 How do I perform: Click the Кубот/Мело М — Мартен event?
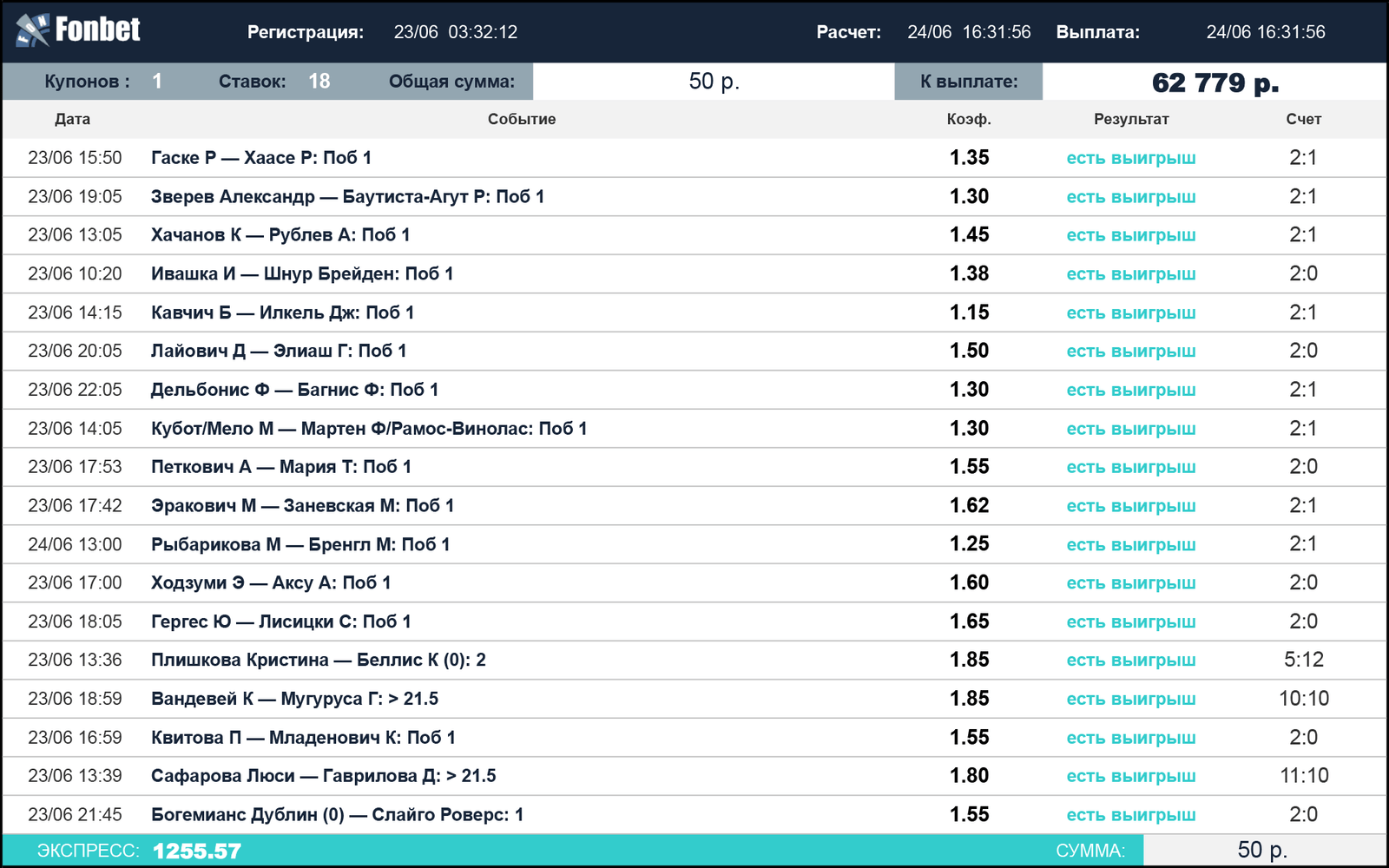tap(369, 428)
